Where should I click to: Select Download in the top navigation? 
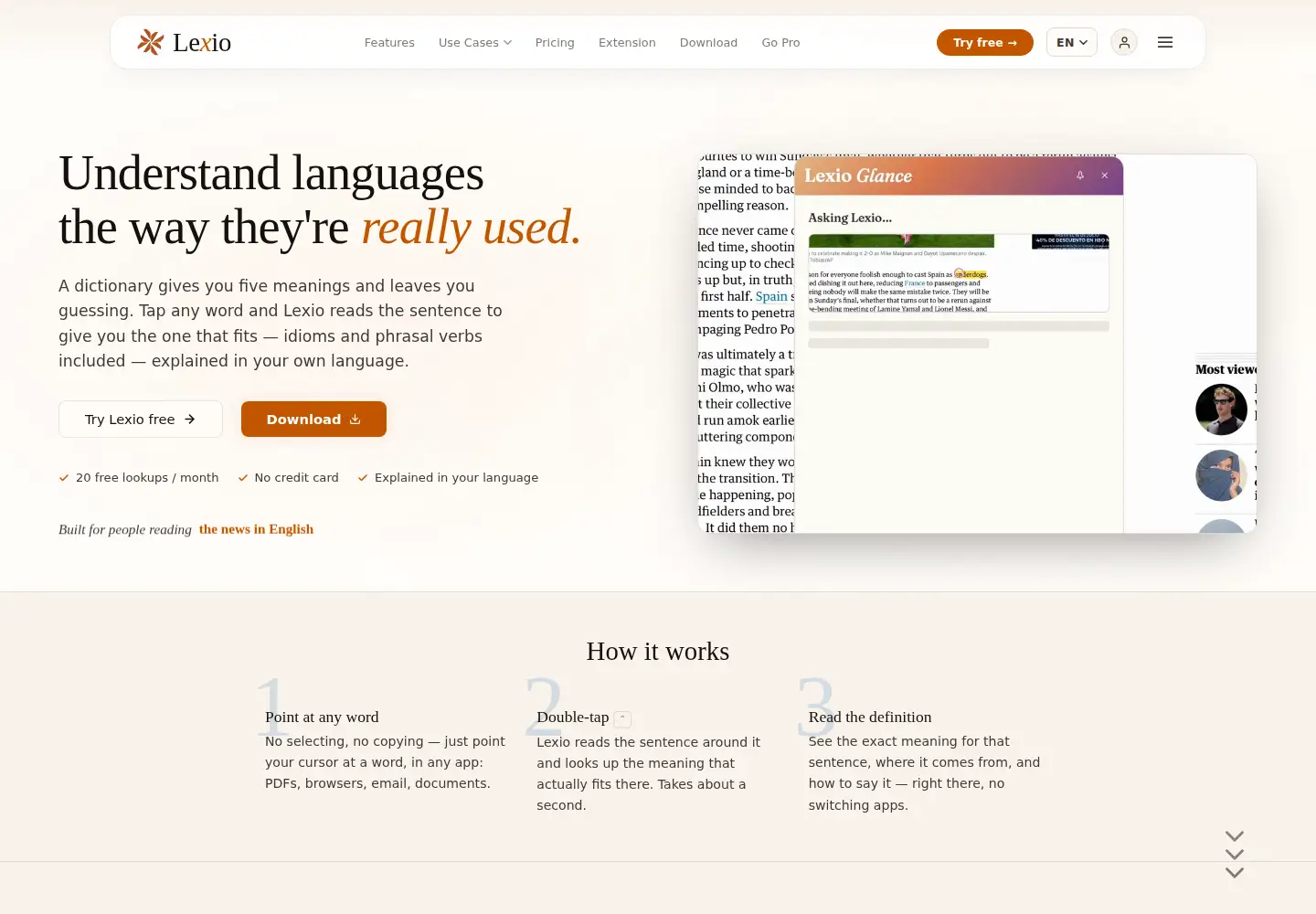(708, 43)
